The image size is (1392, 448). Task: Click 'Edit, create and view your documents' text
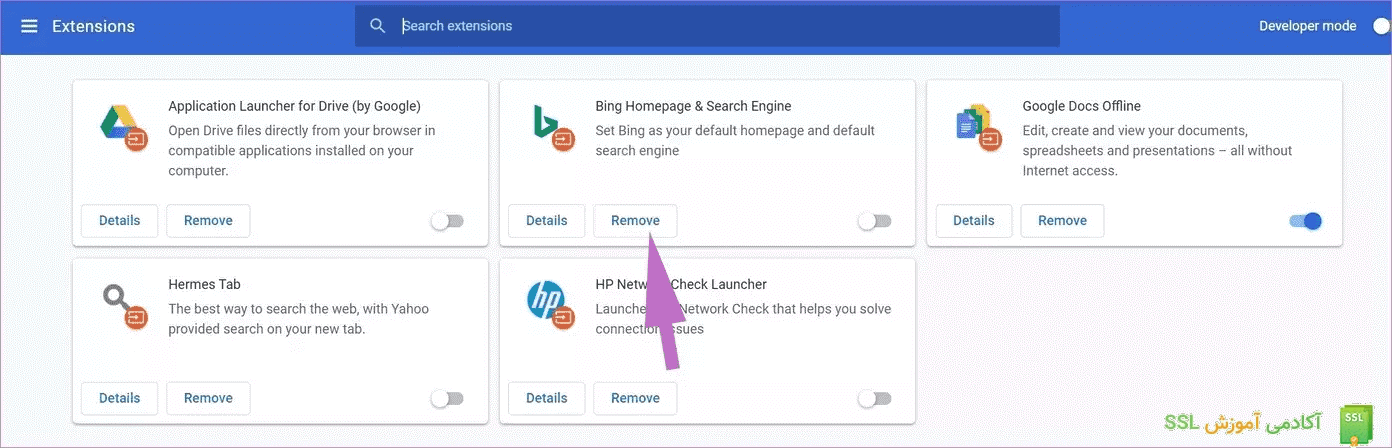point(1157,150)
